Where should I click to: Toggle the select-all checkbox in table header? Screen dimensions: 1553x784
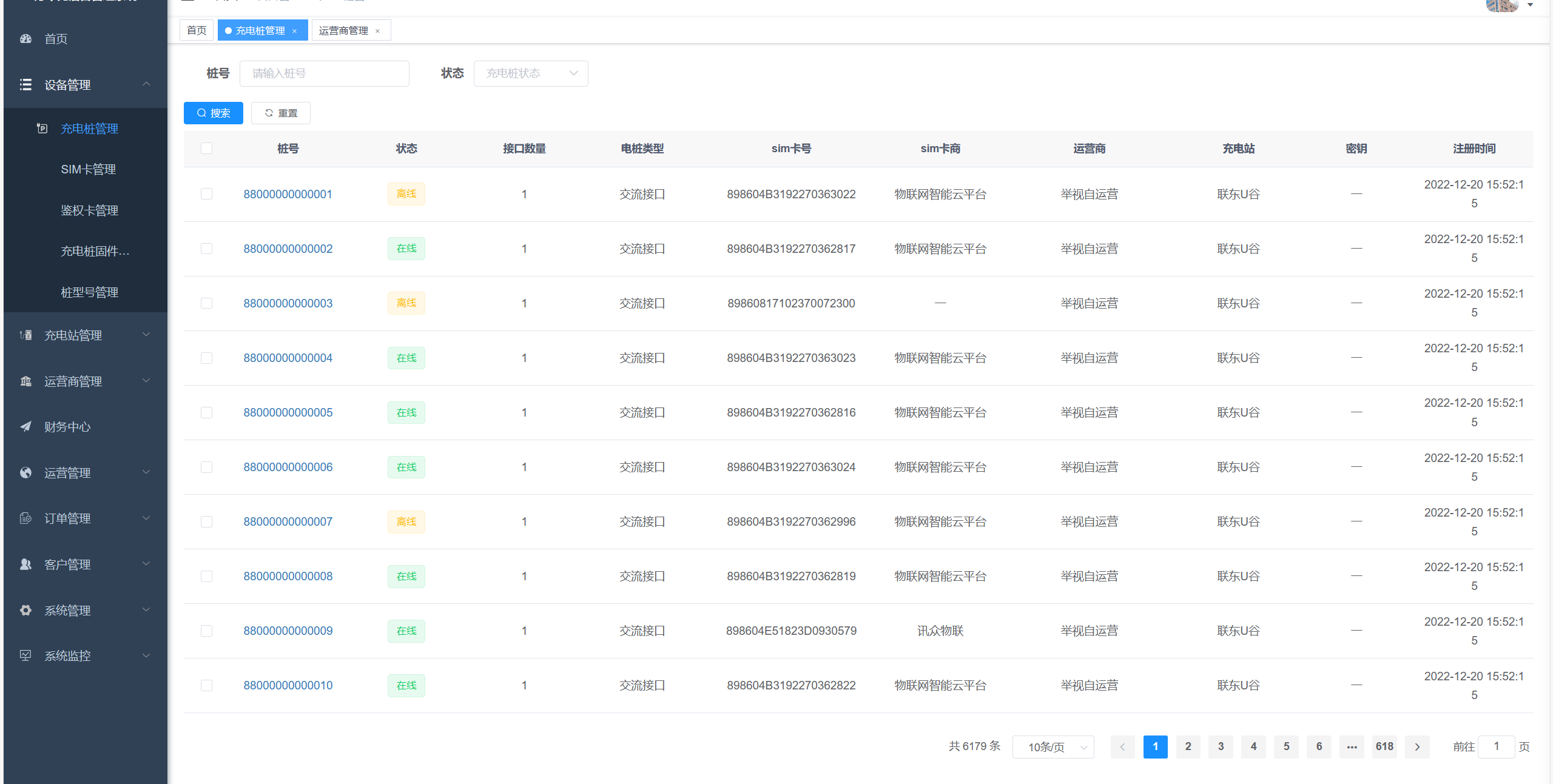pyautogui.click(x=207, y=149)
